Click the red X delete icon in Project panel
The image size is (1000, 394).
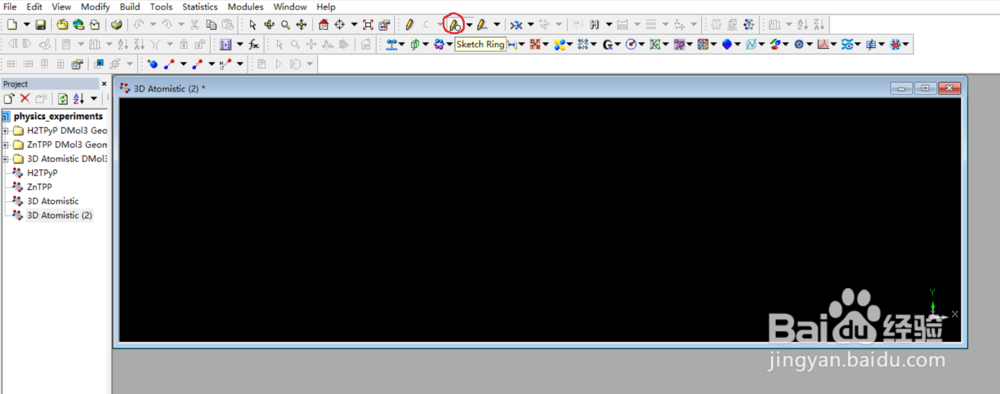25,98
